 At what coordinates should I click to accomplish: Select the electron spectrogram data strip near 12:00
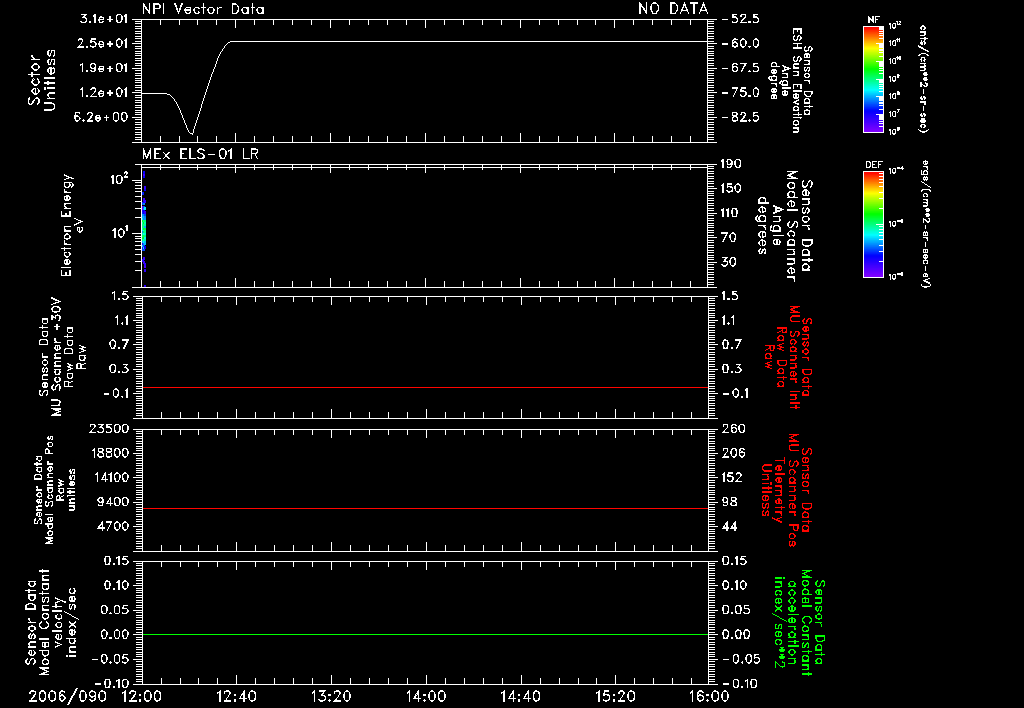(144, 227)
